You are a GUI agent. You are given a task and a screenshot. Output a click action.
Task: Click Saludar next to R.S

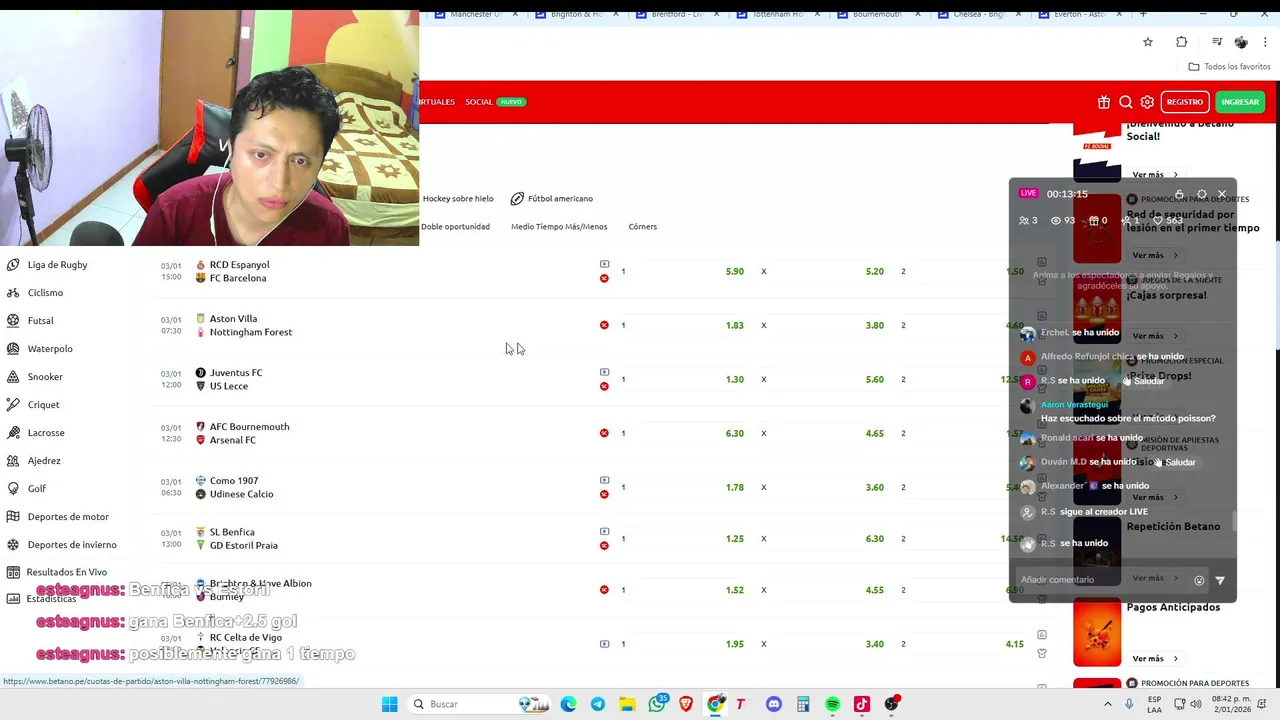pyautogui.click(x=1144, y=381)
